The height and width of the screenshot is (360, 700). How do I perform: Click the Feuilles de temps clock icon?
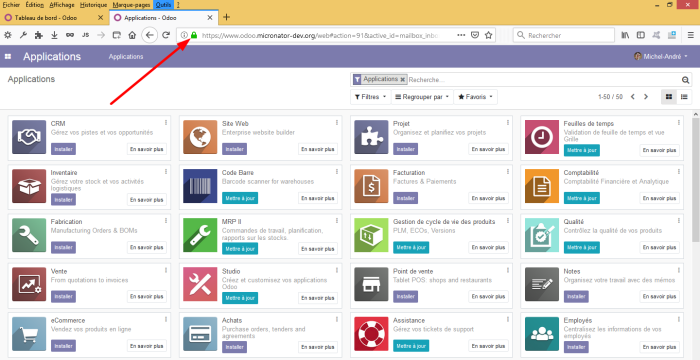(x=542, y=137)
